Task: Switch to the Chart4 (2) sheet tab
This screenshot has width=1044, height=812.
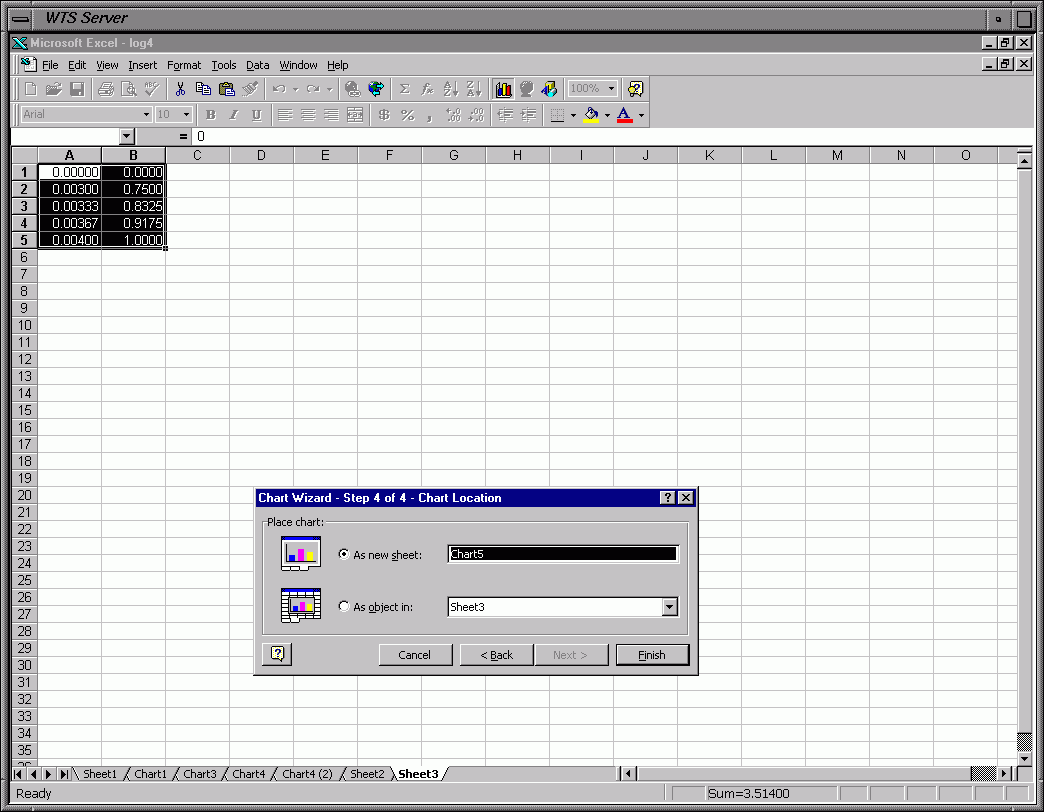Action: click(x=307, y=774)
